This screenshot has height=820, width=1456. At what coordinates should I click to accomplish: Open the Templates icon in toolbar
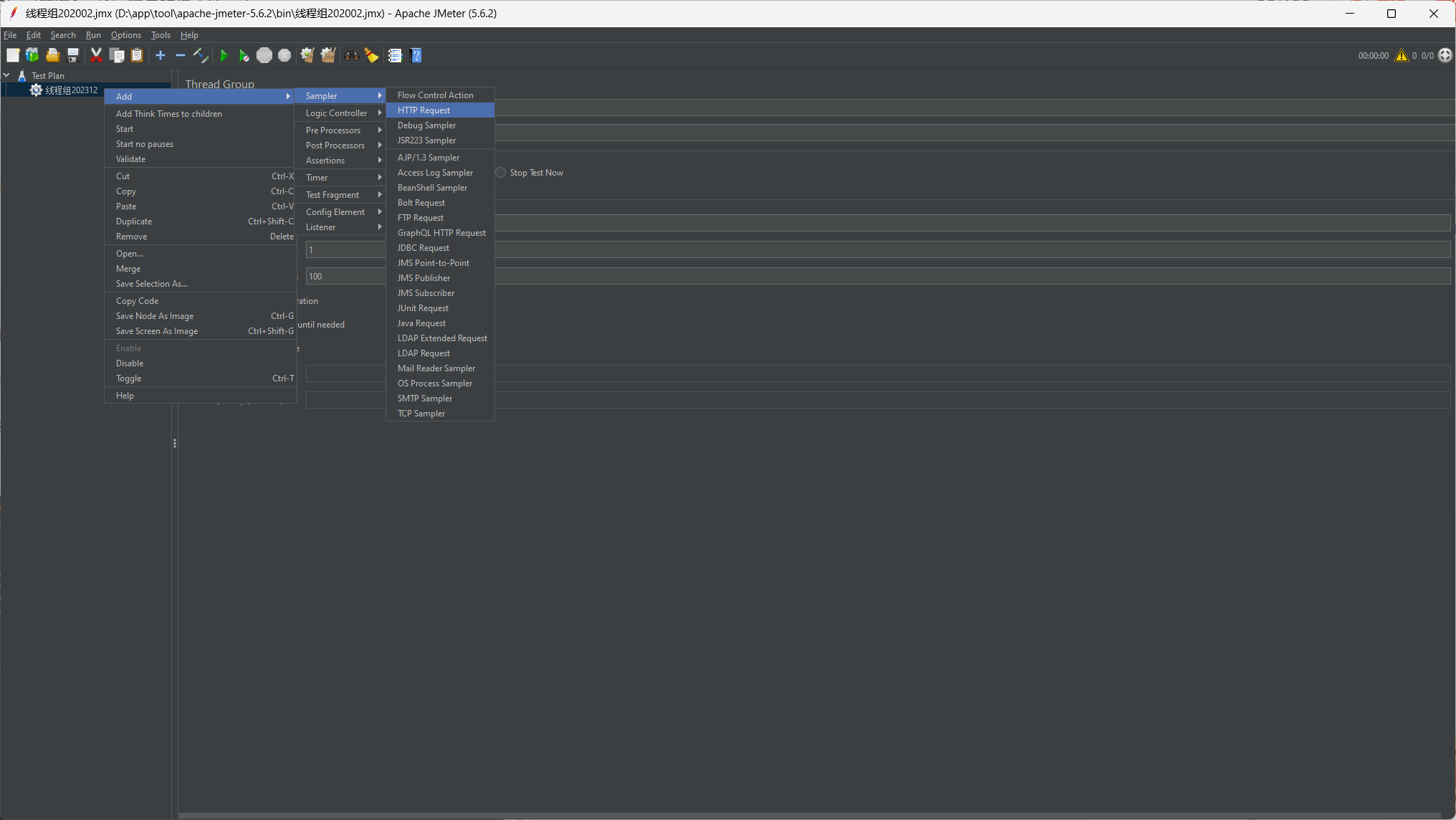click(x=32, y=55)
